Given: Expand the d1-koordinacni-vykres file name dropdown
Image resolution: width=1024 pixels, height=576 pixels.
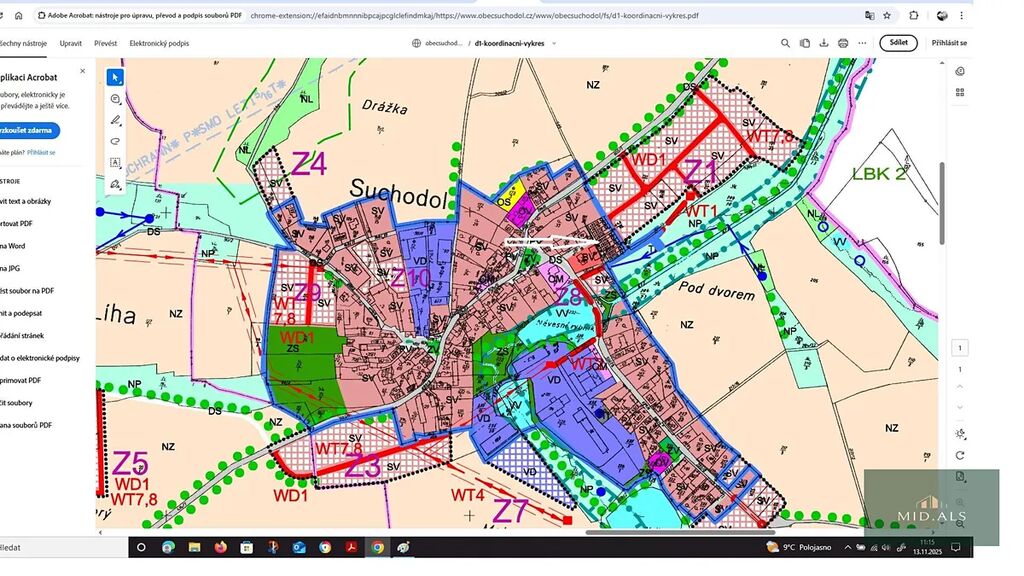Looking at the screenshot, I should (554, 44).
